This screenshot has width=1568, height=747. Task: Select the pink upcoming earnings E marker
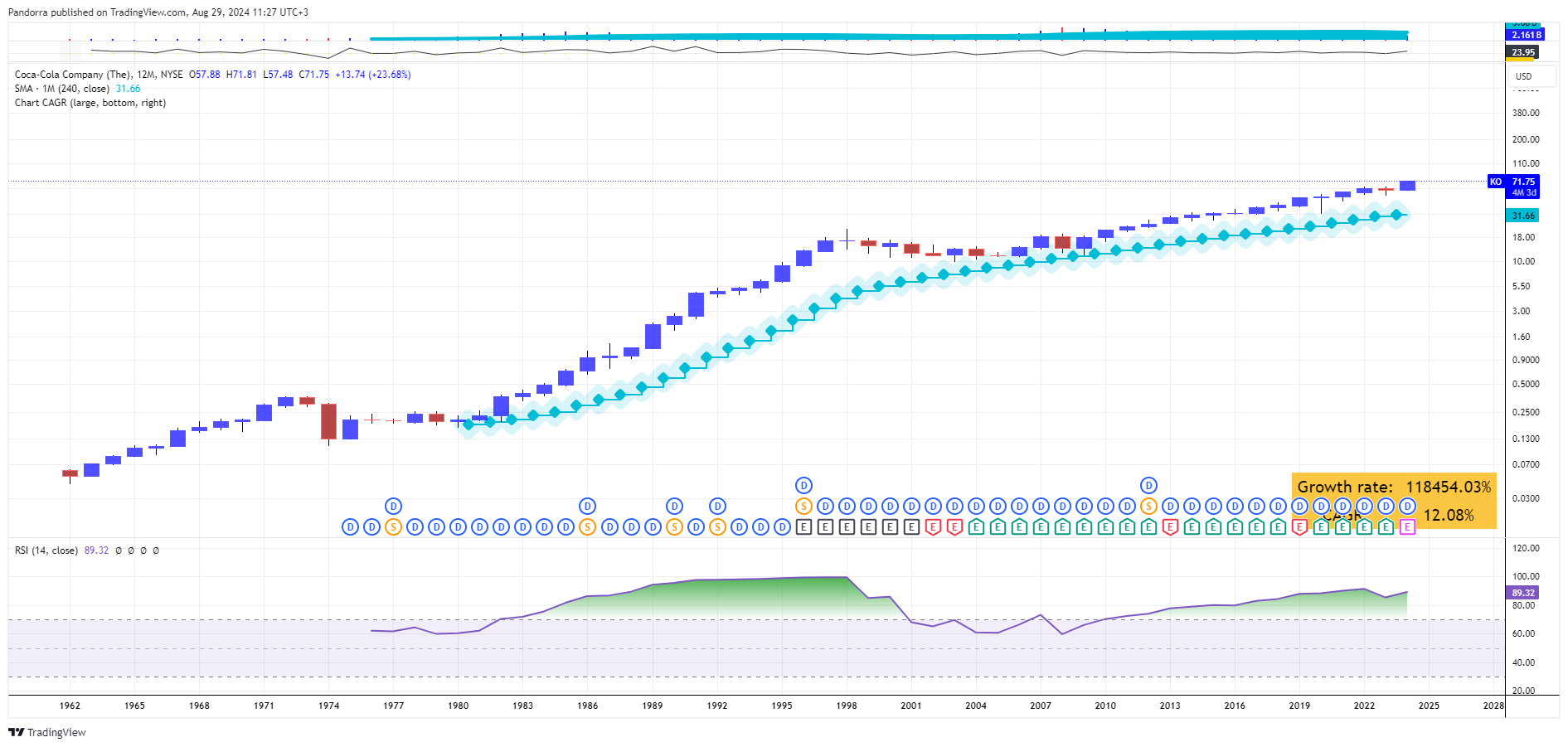pyautogui.click(x=1407, y=526)
